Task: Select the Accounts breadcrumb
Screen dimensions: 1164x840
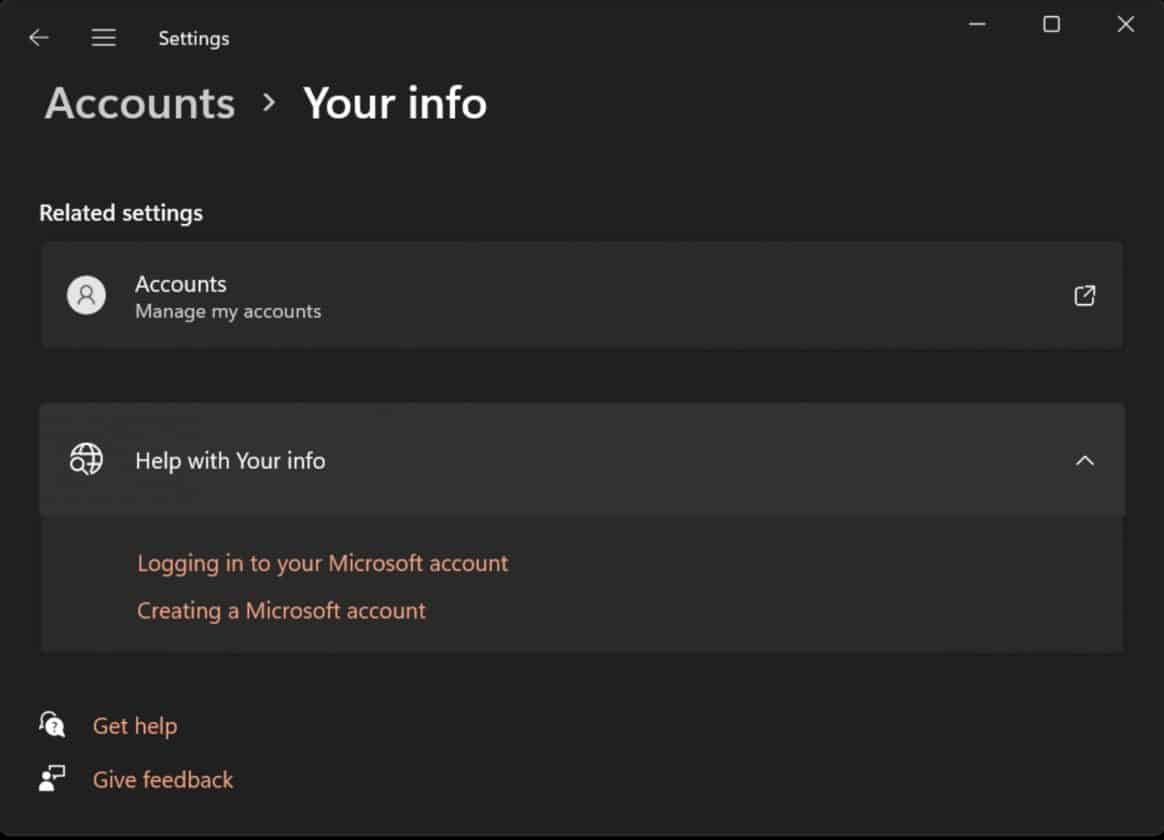Action: (139, 103)
